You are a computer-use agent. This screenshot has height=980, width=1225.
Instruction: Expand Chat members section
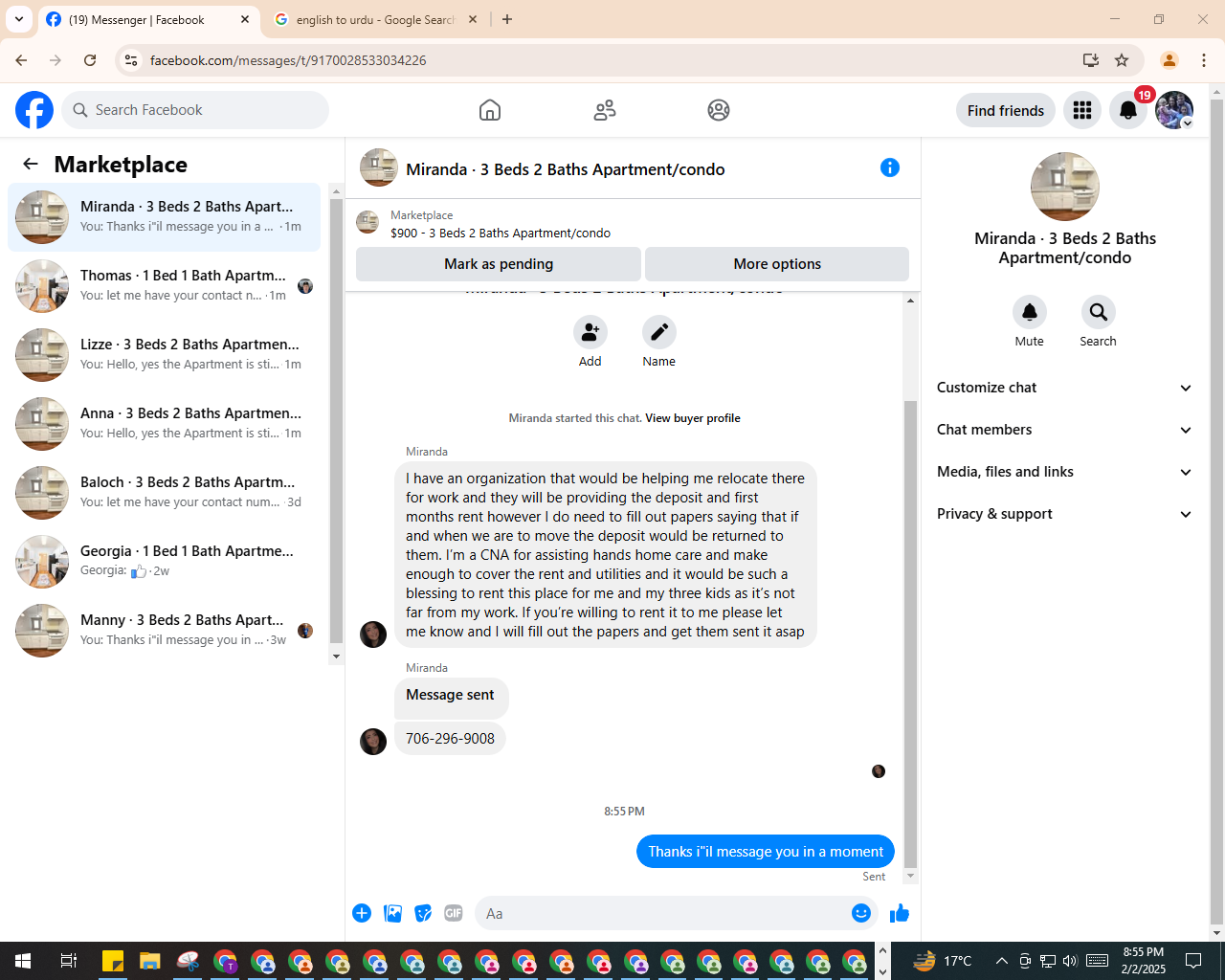[x=1065, y=430]
